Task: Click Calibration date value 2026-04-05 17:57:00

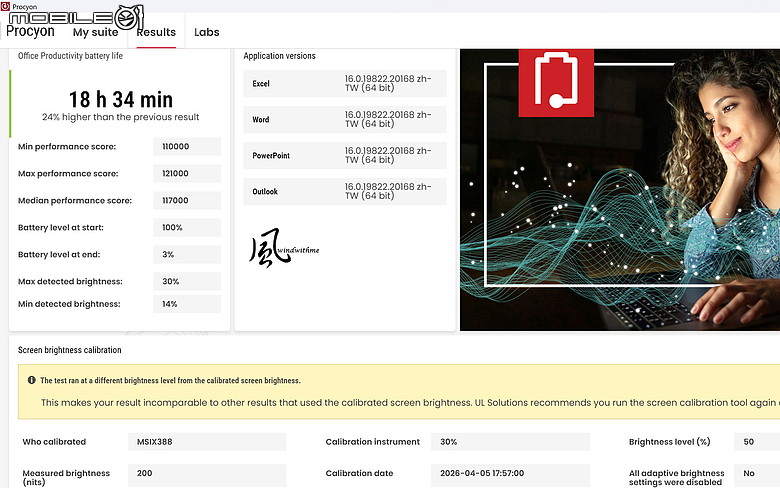Action: click(x=510, y=474)
